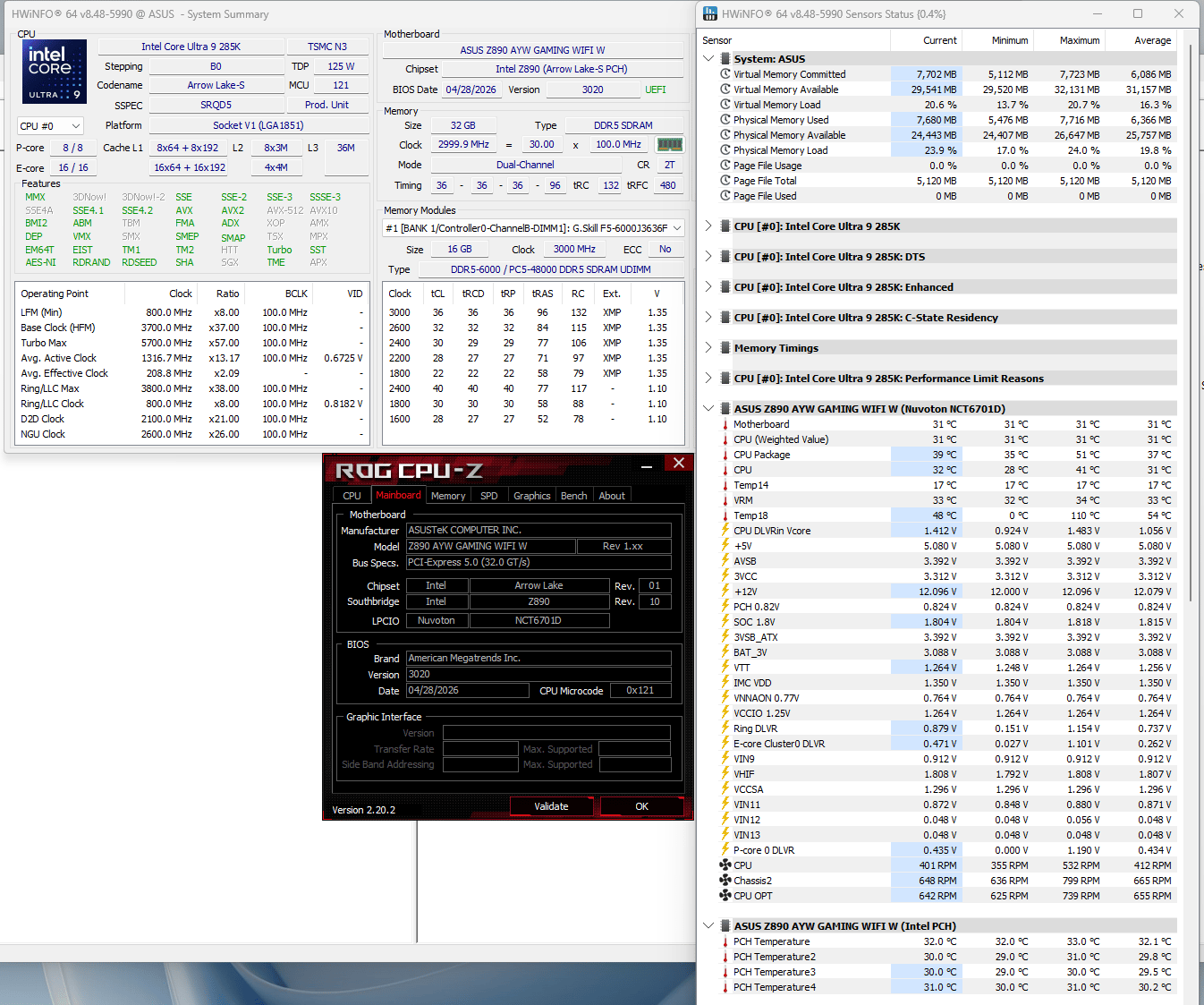Click the CPU-Z BIOS Version field 3020

538,675
